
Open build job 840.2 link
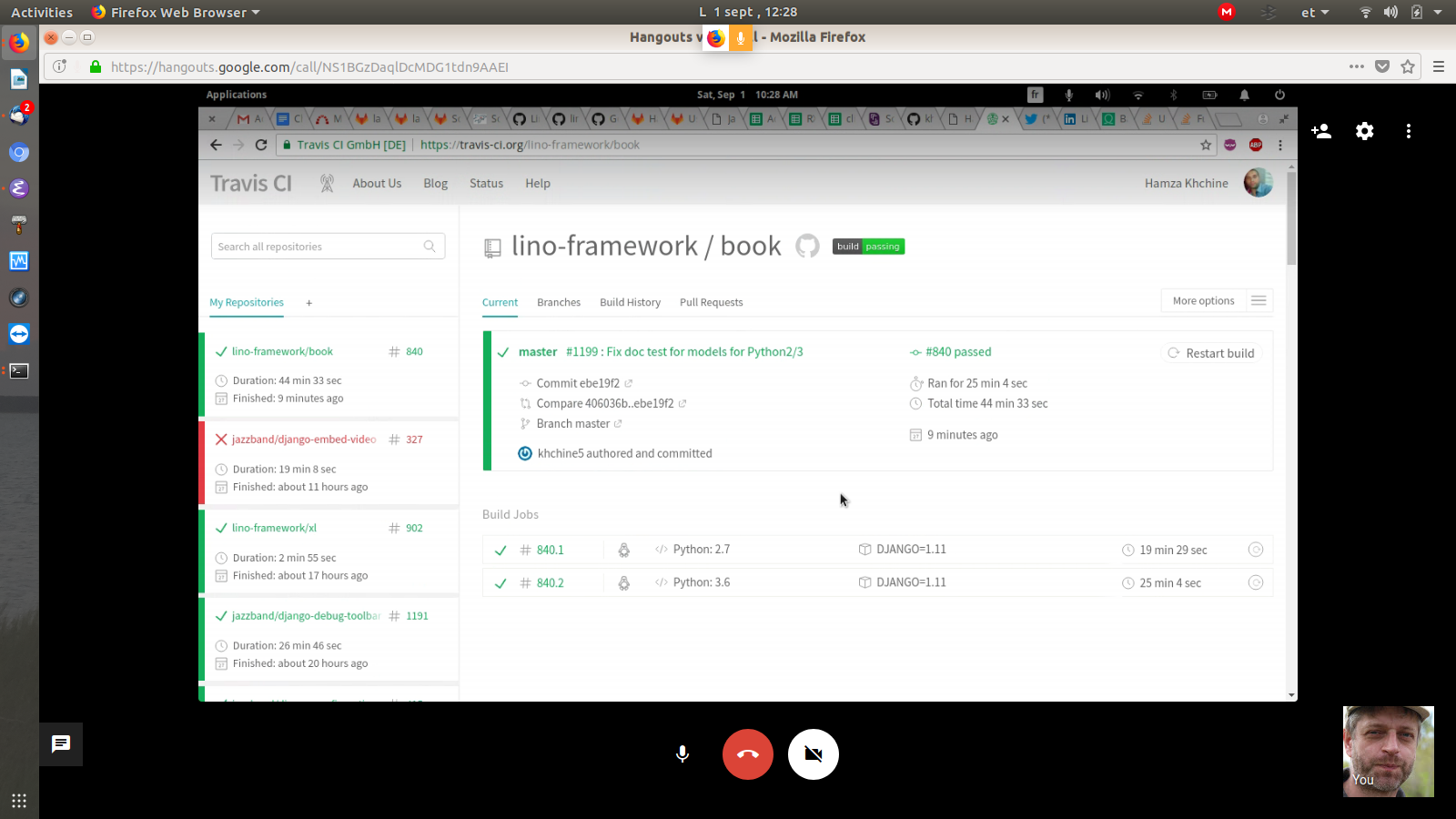coord(551,582)
